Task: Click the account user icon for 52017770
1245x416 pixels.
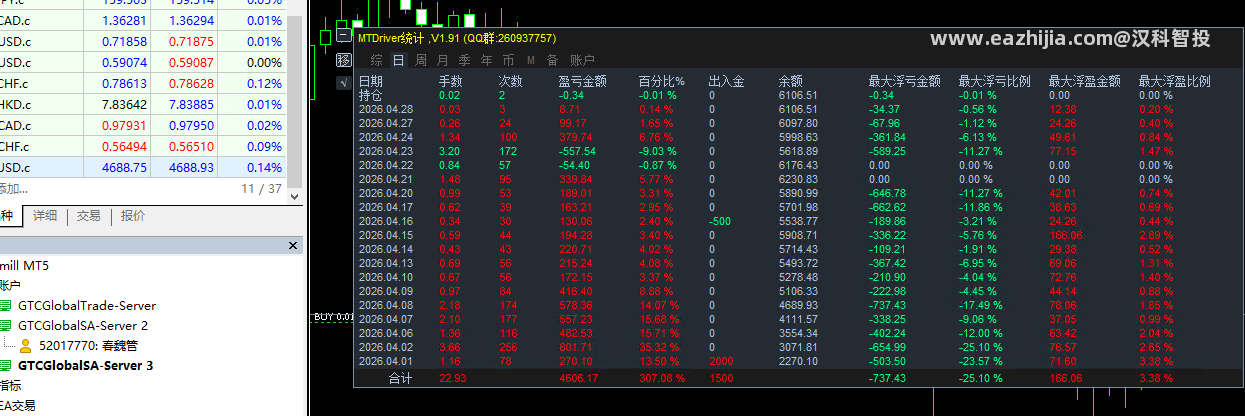Action: pos(26,346)
